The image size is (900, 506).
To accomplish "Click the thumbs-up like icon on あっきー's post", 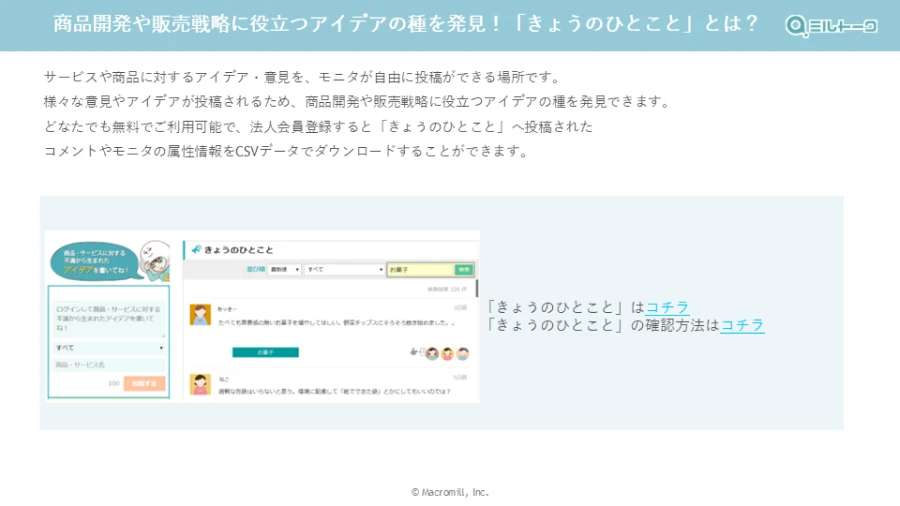I will pos(413,352).
